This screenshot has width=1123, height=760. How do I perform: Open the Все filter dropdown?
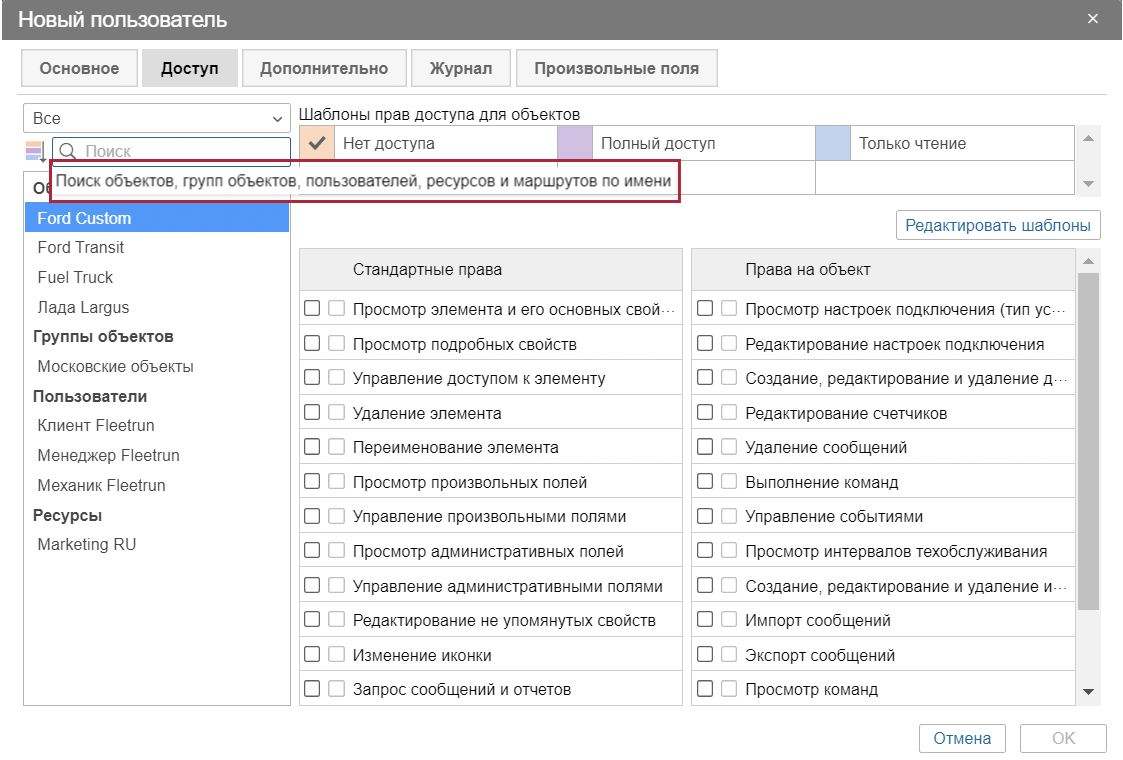tap(157, 118)
